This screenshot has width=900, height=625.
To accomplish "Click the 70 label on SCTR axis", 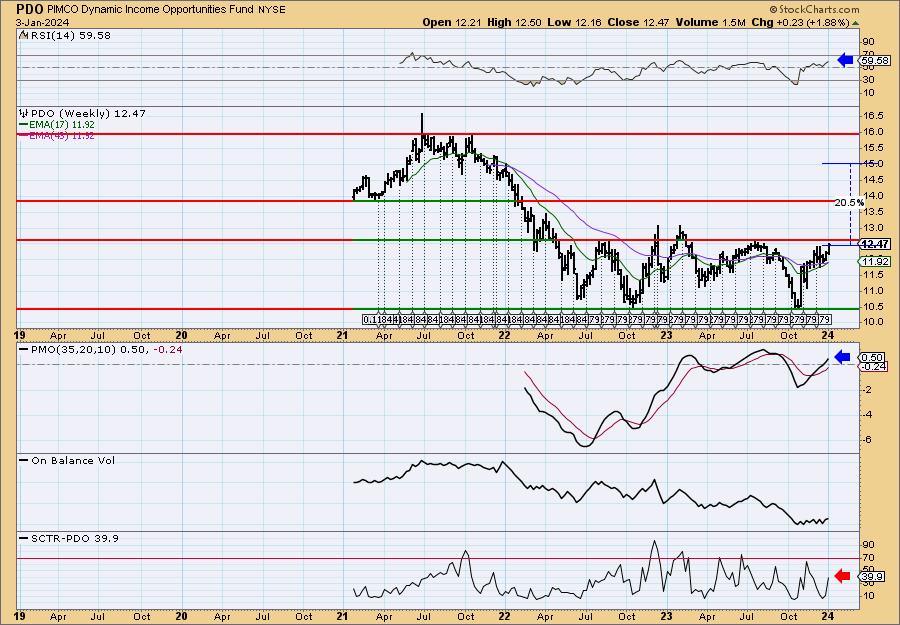I will [869, 558].
